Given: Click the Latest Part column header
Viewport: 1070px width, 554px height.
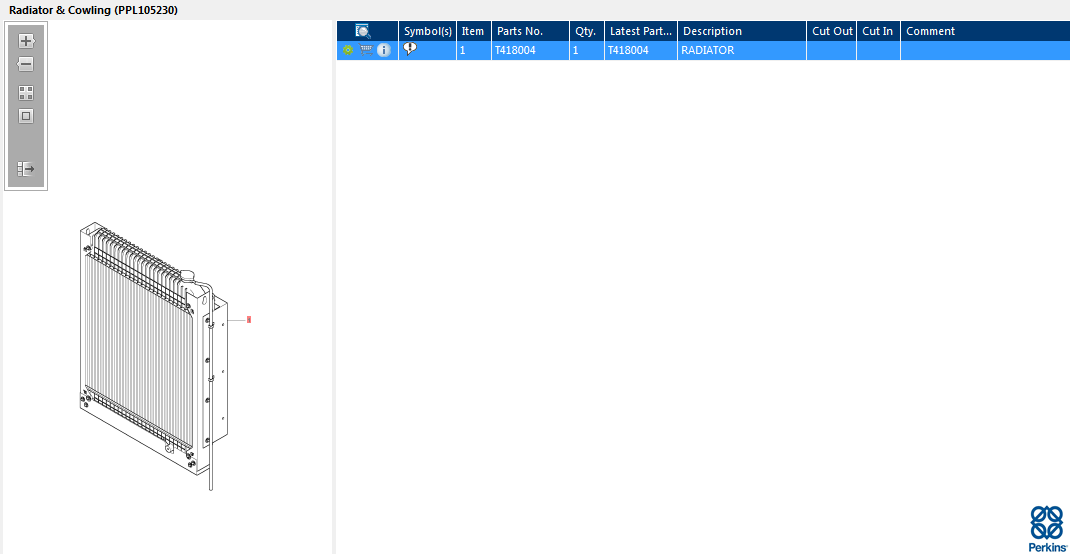Looking at the screenshot, I should click(x=641, y=31).
